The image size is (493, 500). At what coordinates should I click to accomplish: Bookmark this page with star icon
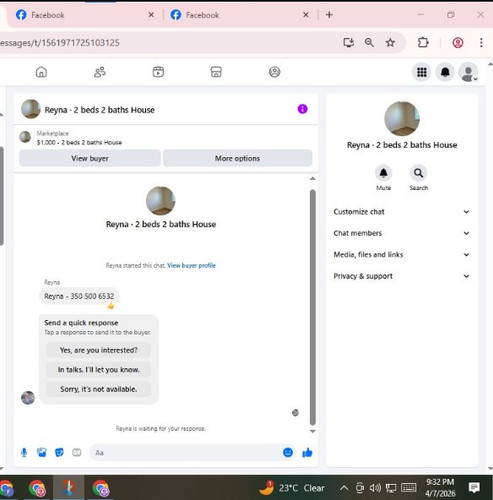click(390, 43)
